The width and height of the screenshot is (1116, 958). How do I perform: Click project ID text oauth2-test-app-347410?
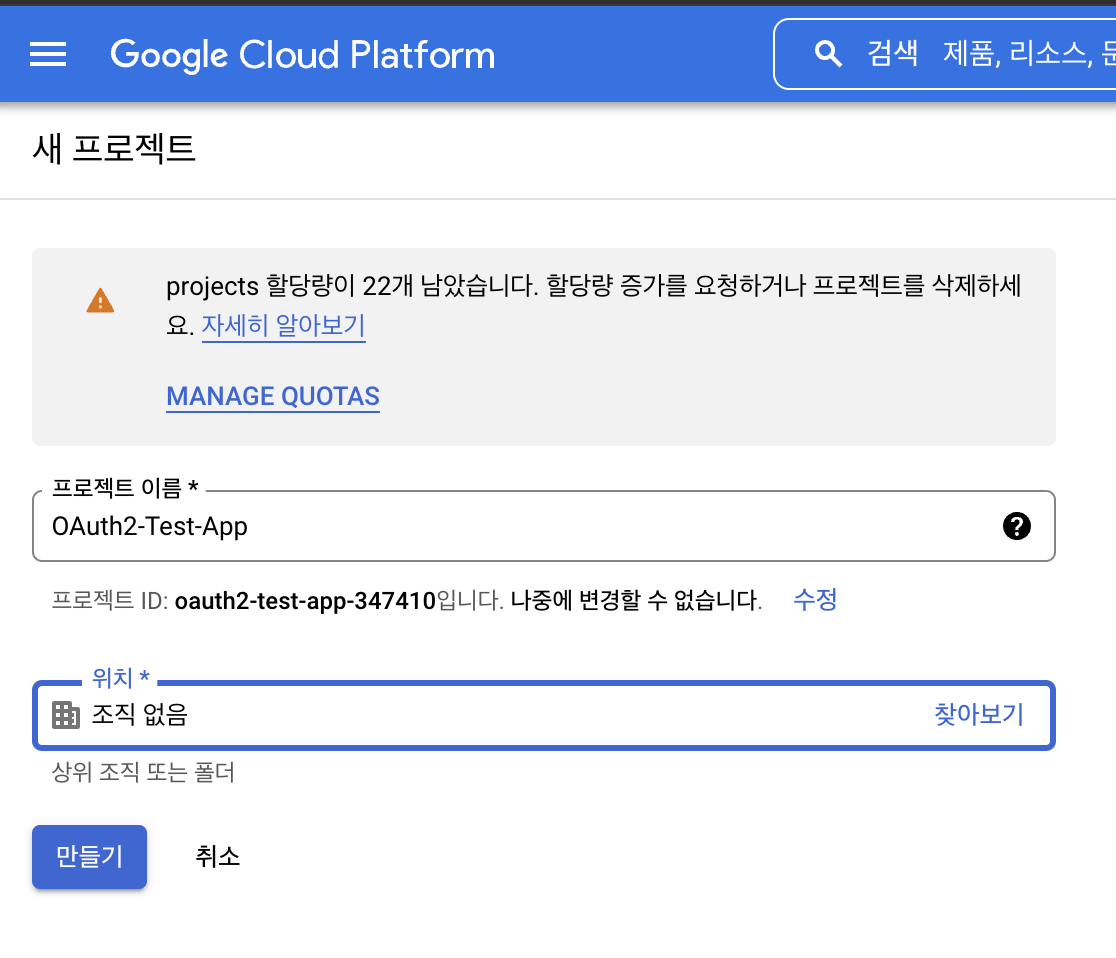(305, 601)
